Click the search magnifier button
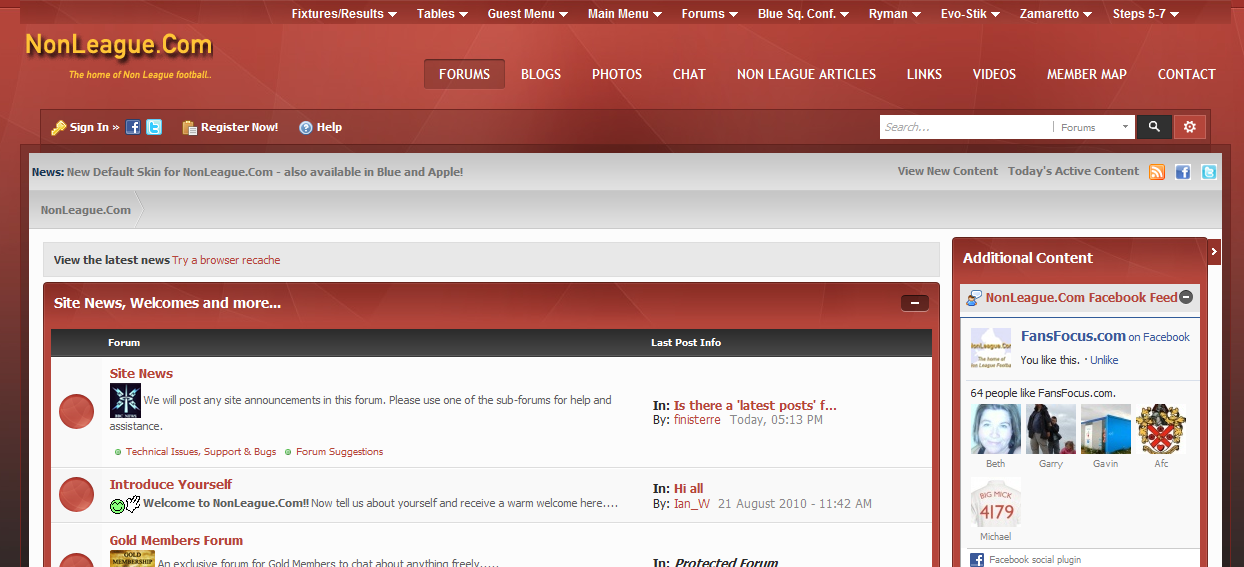Viewport: 1244px width, 567px height. (x=1154, y=127)
